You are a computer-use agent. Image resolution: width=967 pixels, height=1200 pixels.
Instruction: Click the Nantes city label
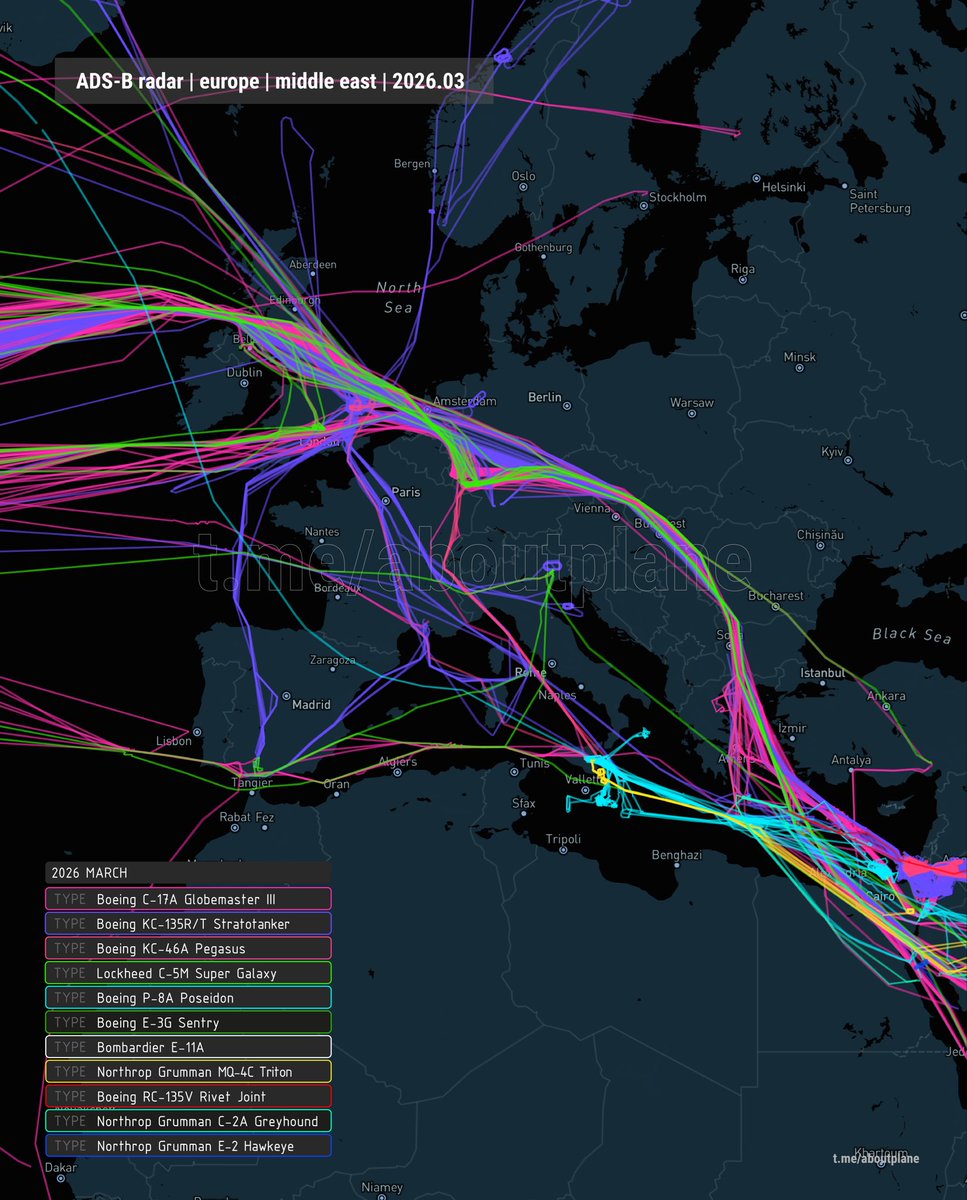tap(322, 532)
